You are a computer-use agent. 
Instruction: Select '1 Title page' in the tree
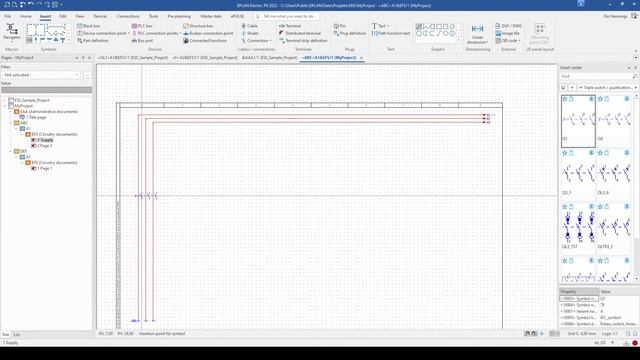click(36, 117)
